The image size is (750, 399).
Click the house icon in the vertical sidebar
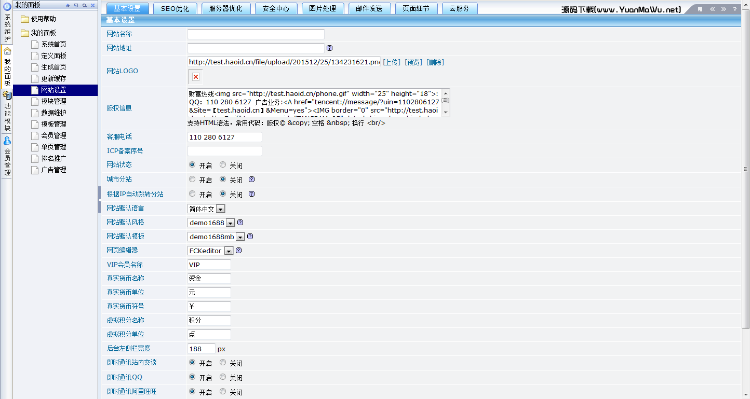pos(7,52)
